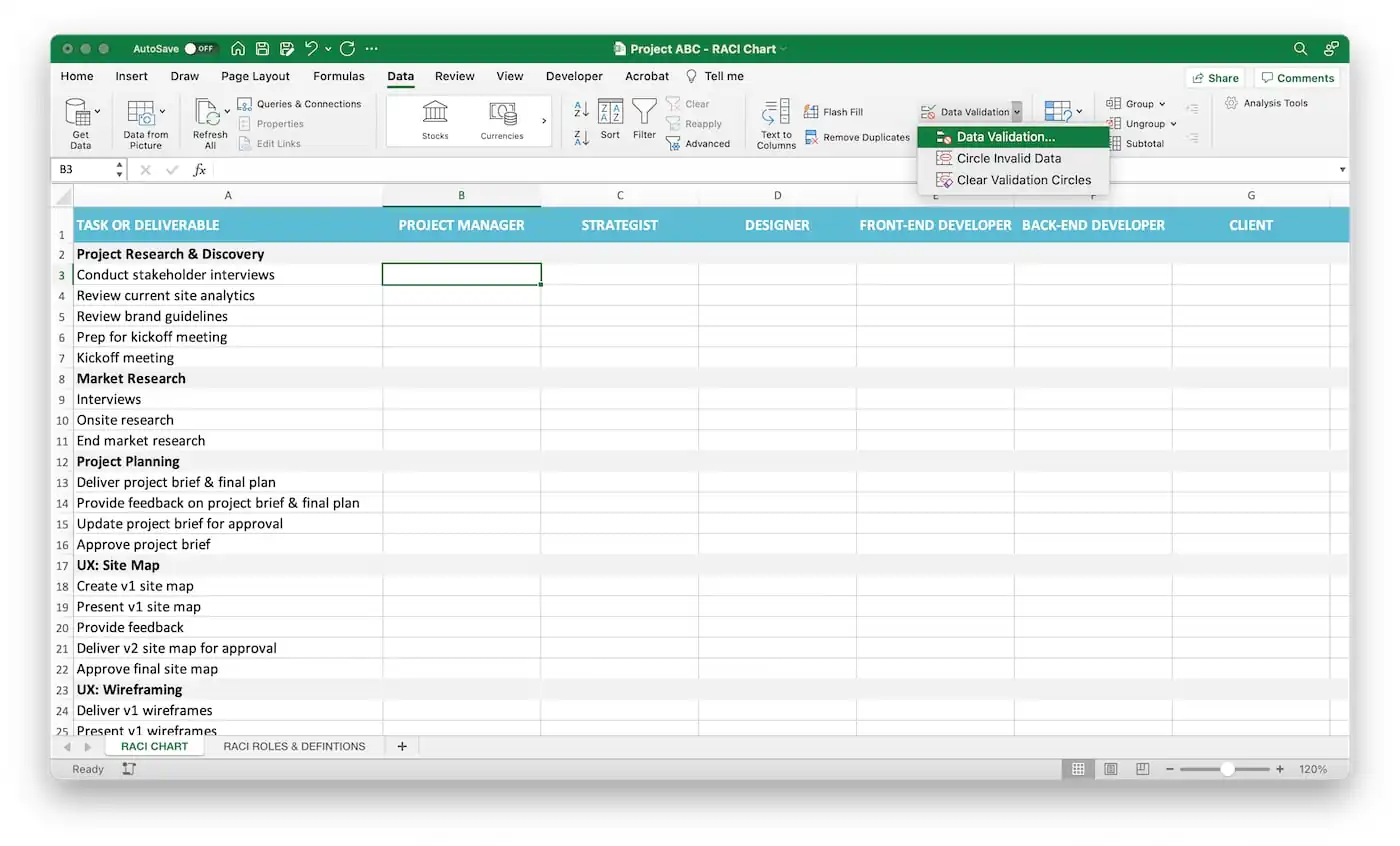Viewport: 1400px width, 846px height.
Task: Switch to Normal view icon
Action: click(1078, 769)
